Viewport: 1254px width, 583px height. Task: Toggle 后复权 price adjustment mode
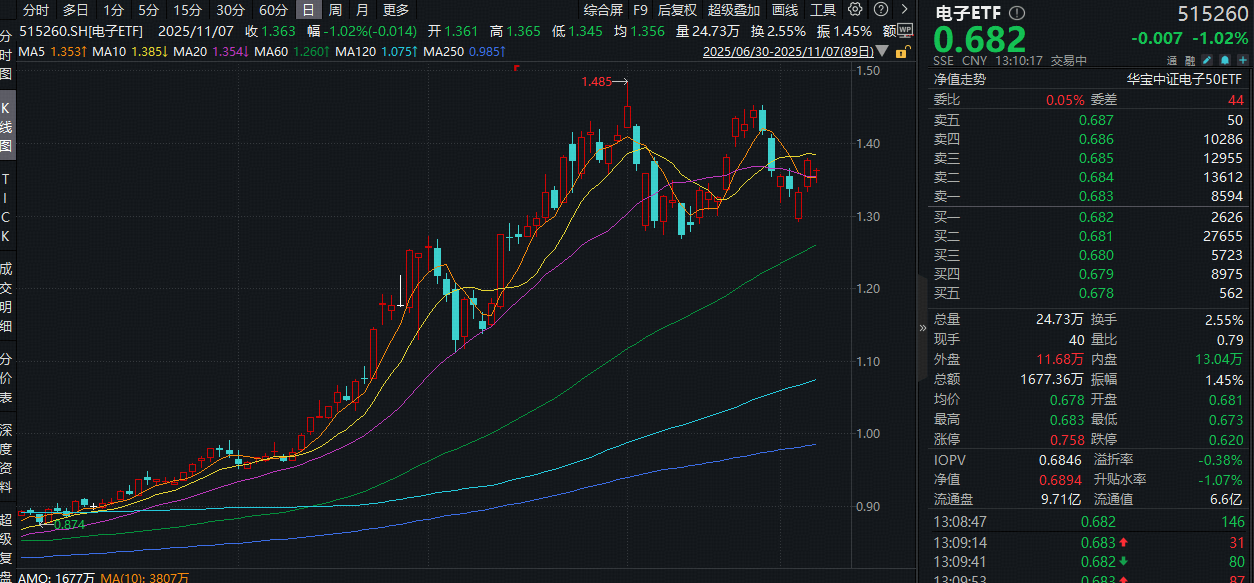coord(678,10)
